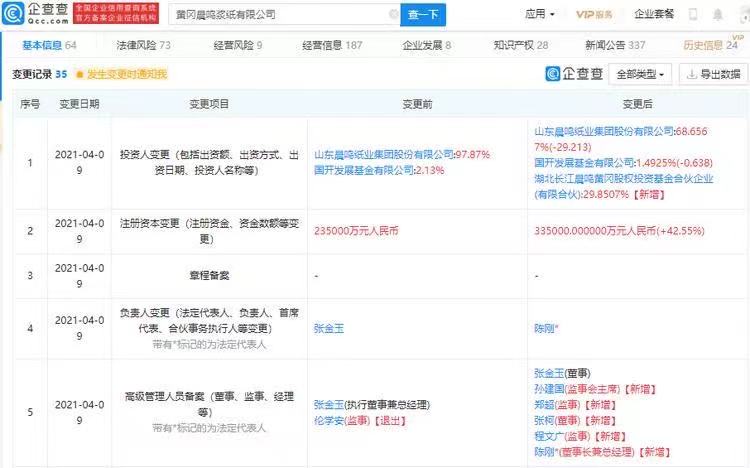Open 张金玉 link in row 4
Viewport: 750px width, 468px height.
(329, 329)
